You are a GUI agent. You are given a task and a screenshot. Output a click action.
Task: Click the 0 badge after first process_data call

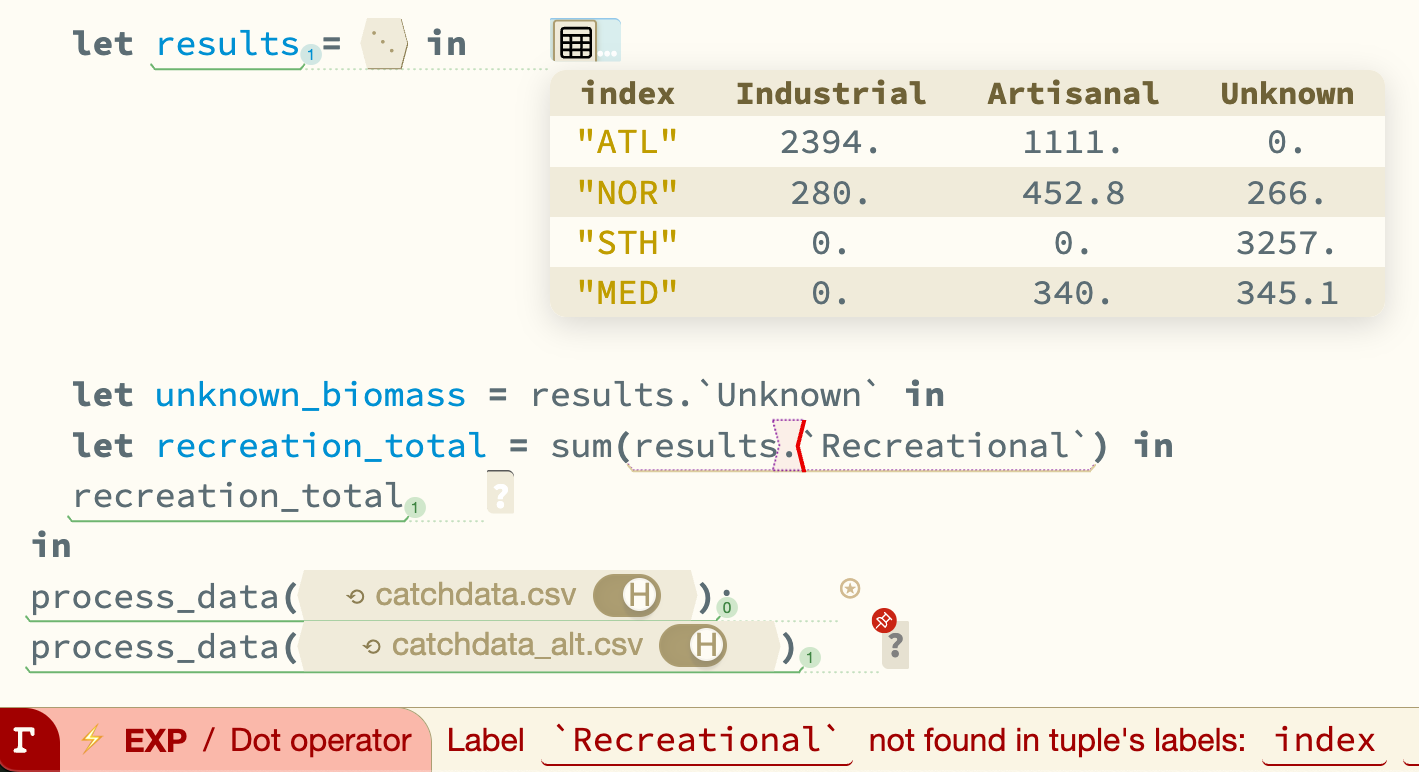click(x=727, y=607)
